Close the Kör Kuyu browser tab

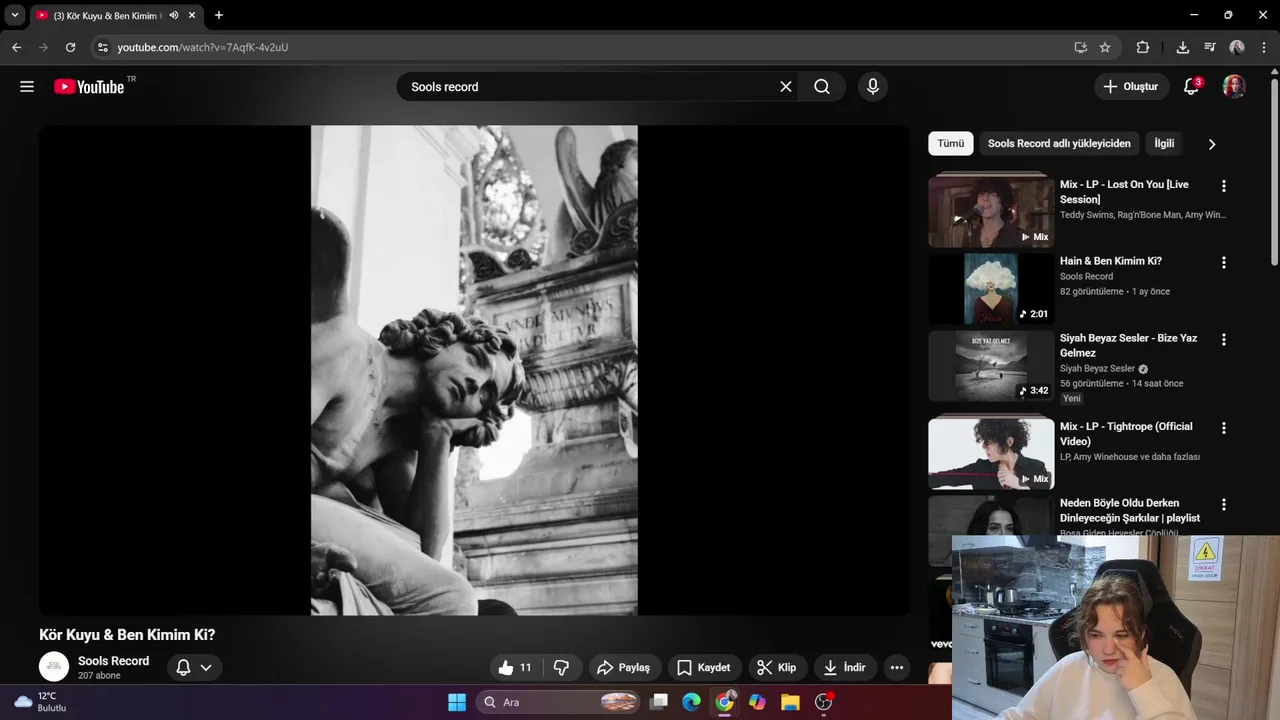tap(192, 15)
